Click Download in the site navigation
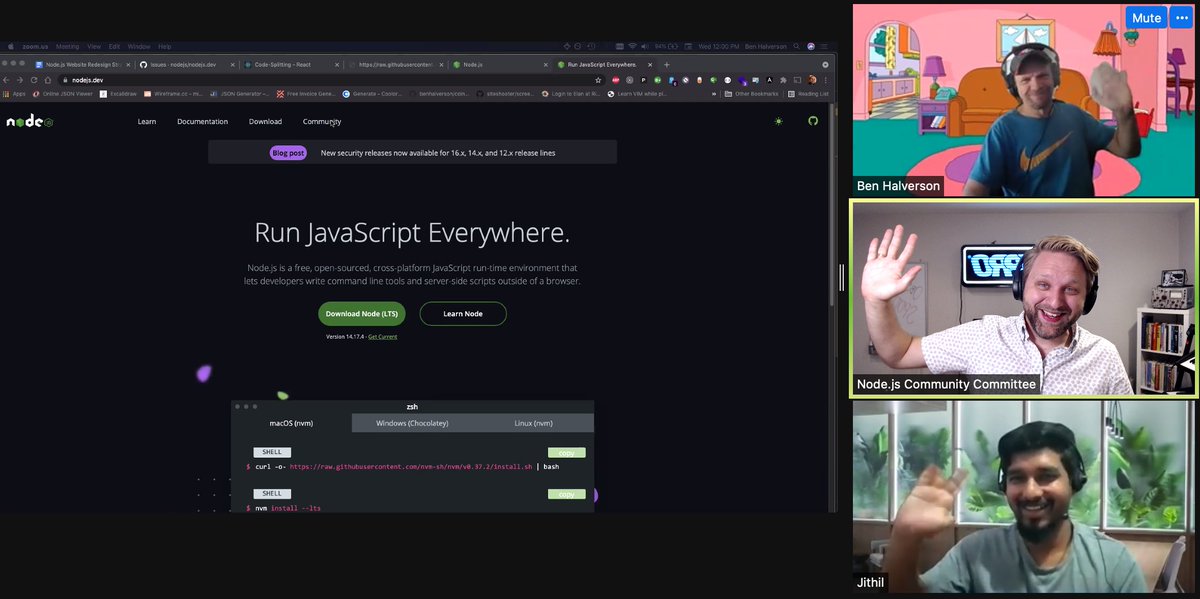 pos(265,121)
